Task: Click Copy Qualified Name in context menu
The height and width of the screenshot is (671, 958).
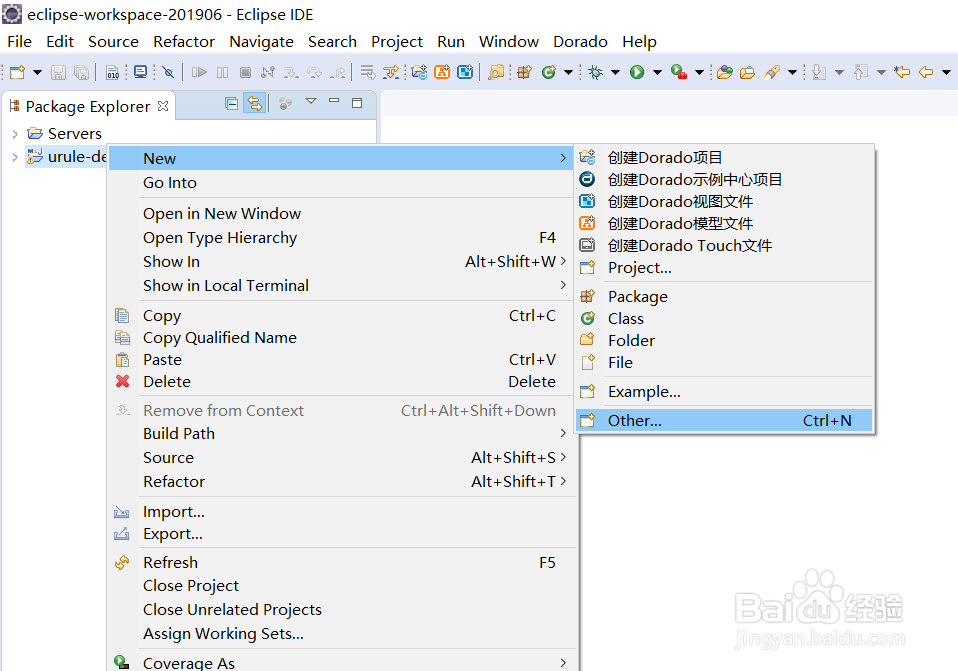Action: pyautogui.click(x=342, y=337)
